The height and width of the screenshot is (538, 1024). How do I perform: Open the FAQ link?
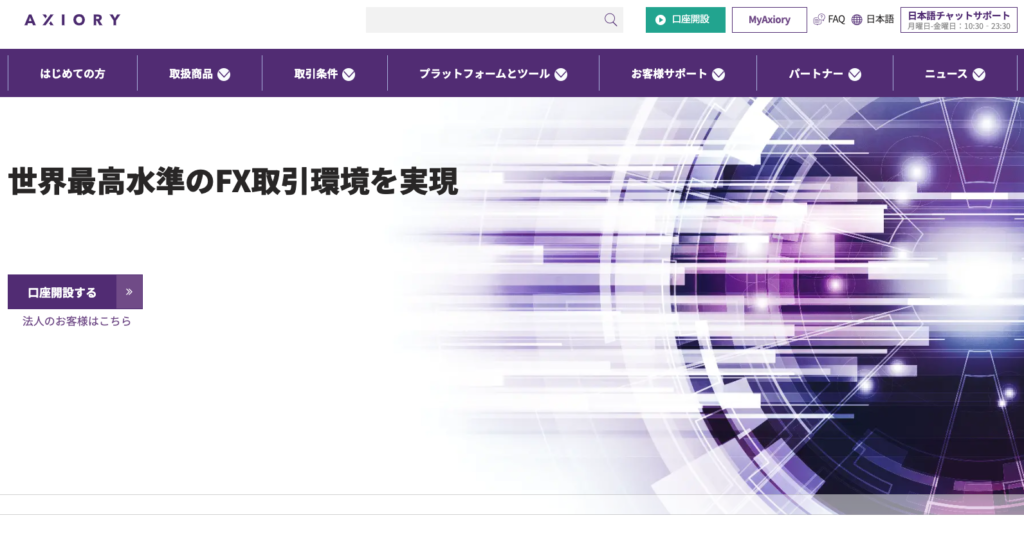(836, 20)
